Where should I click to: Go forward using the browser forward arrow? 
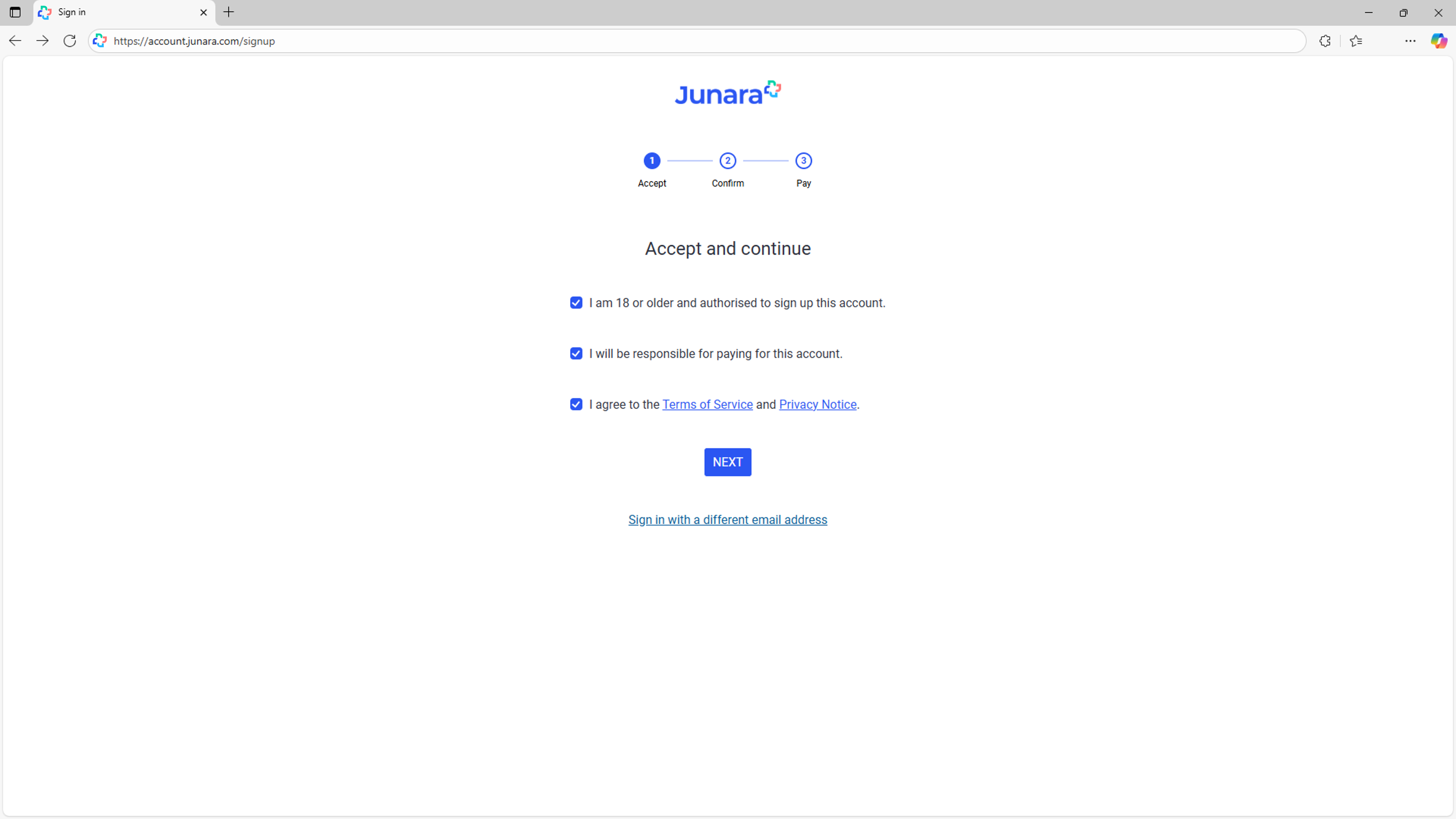point(42,41)
